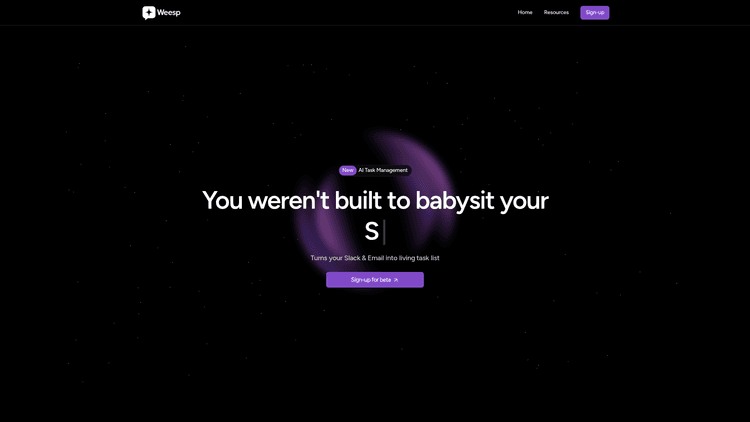Click the Slack & Email tagline

375,258
